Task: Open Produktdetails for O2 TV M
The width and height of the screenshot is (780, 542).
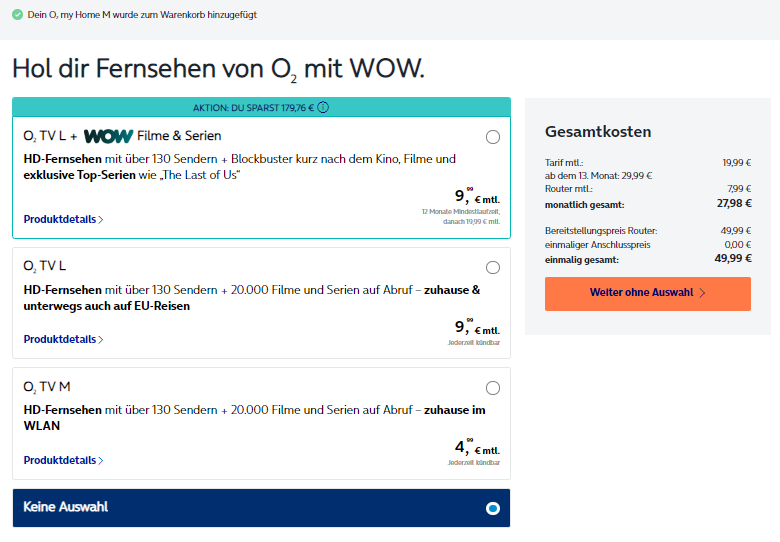Action: coord(63,460)
